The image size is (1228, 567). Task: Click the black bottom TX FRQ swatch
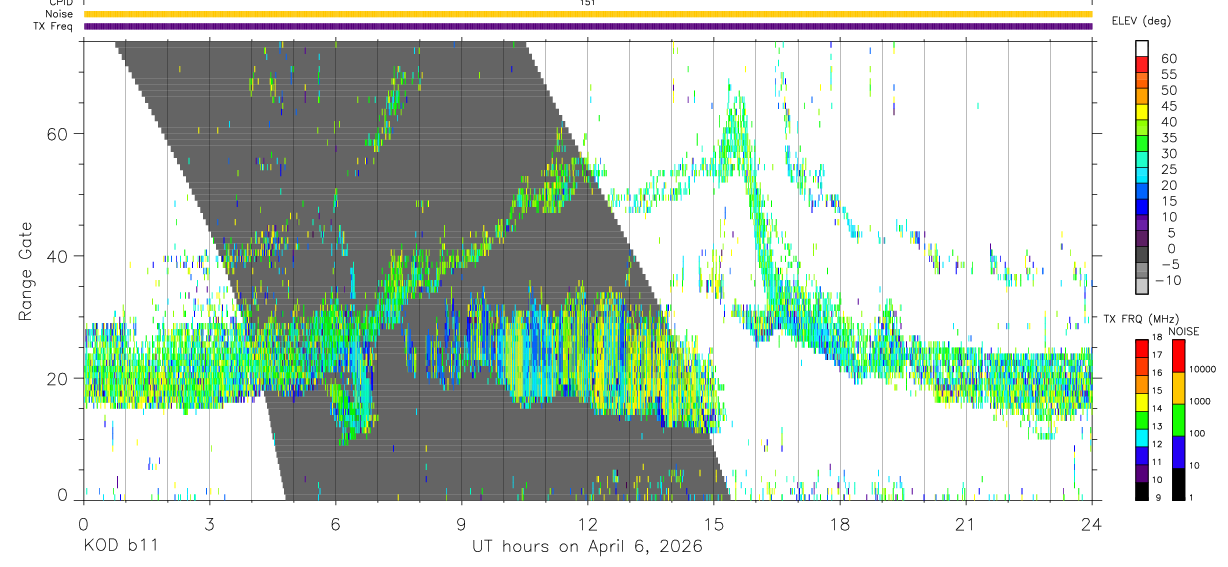click(1141, 491)
